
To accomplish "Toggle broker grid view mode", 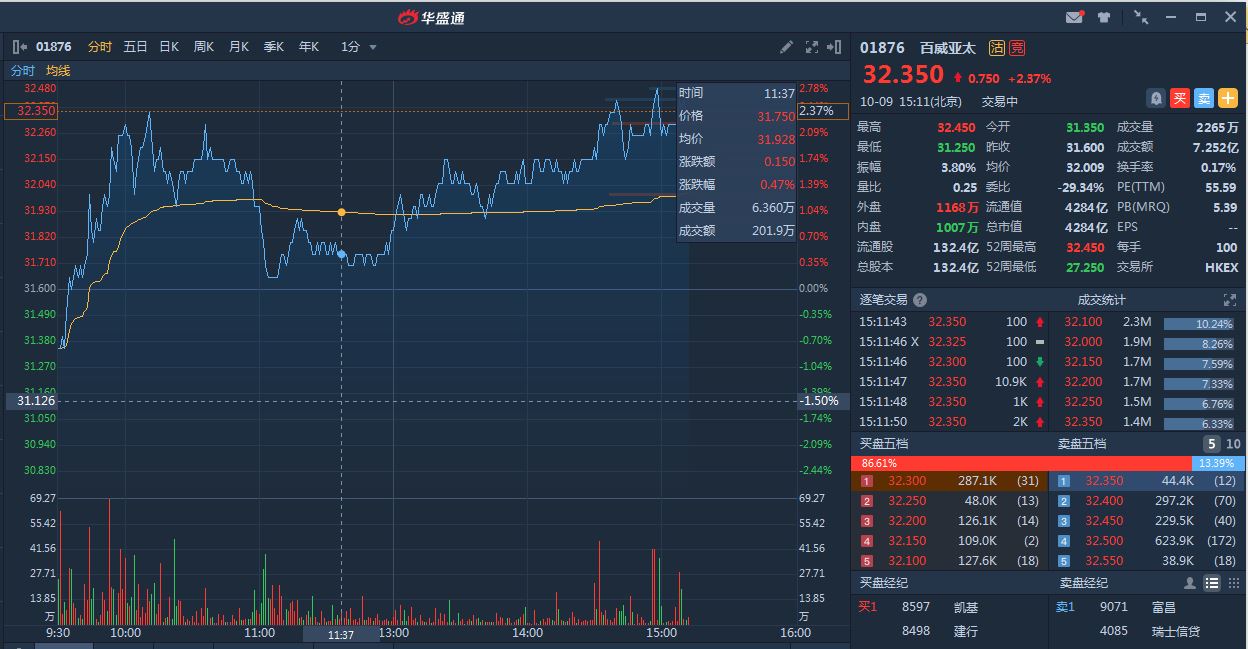I will click(x=1233, y=583).
